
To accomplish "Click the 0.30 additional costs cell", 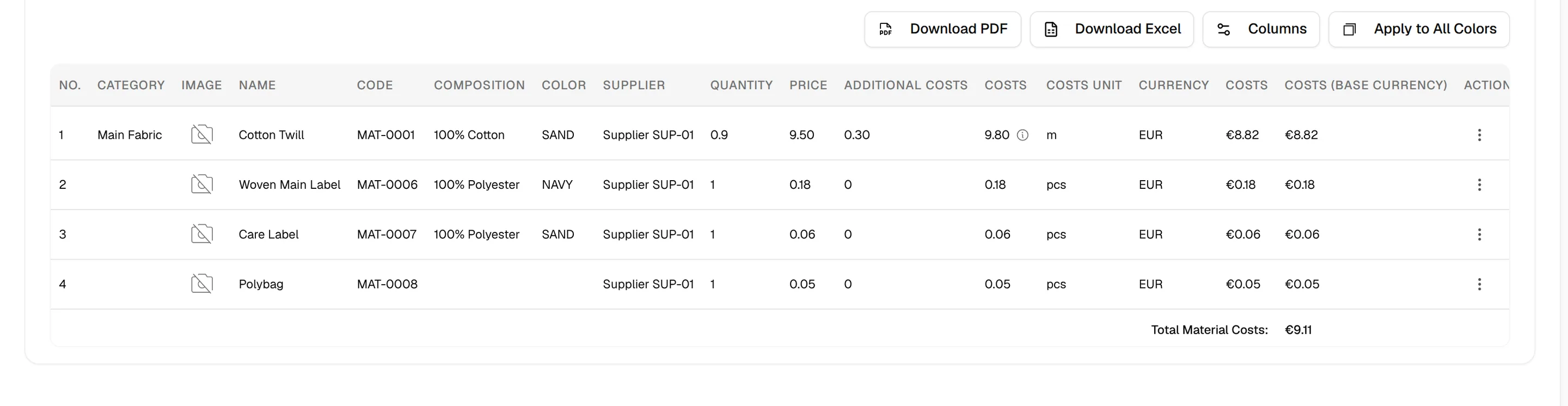I will pyautogui.click(x=856, y=135).
